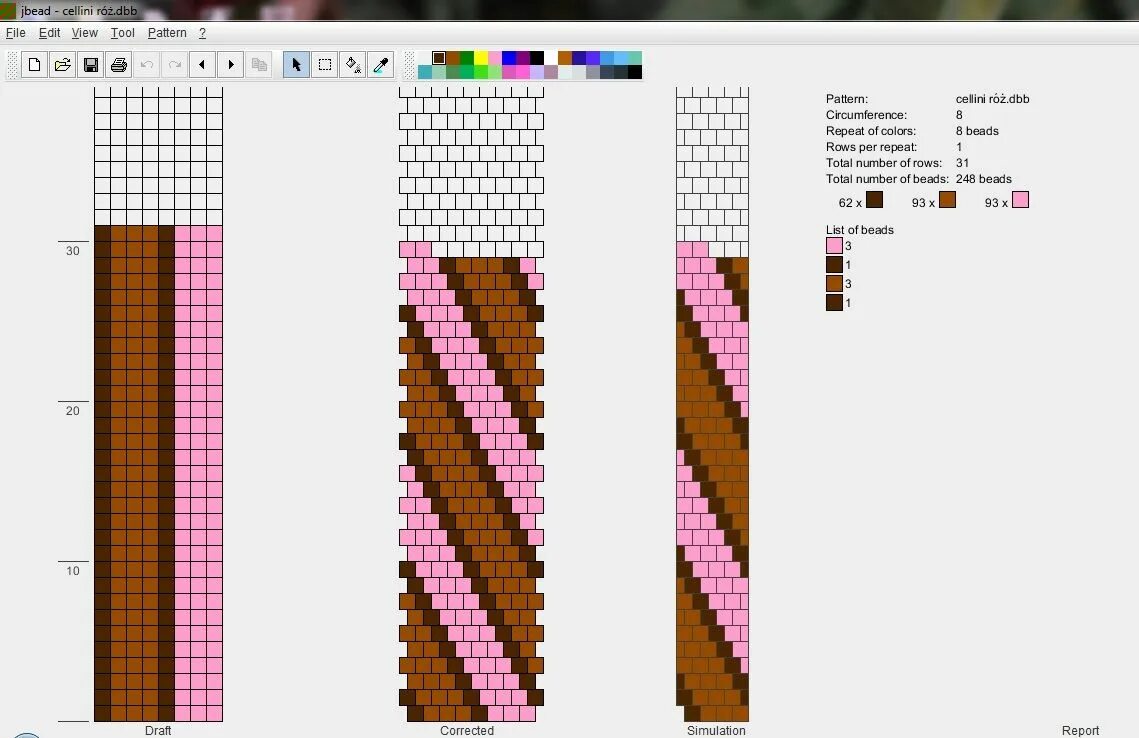
Task: Click the grayed-out copy pages icon
Action: (x=259, y=65)
